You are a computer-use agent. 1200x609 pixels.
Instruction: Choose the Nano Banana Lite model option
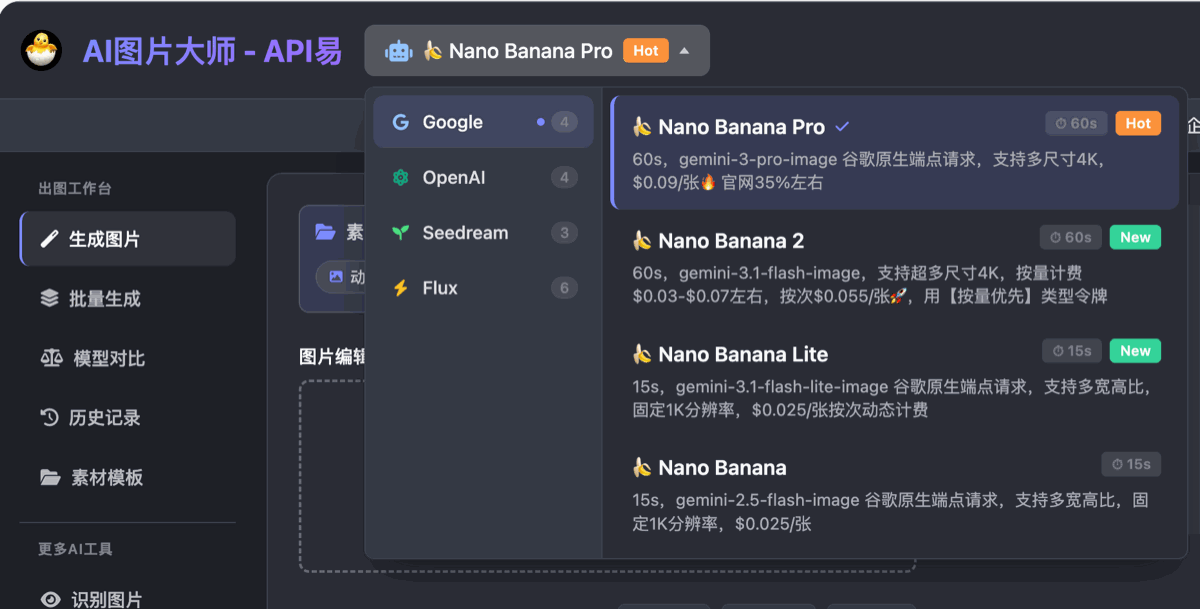pos(893,380)
